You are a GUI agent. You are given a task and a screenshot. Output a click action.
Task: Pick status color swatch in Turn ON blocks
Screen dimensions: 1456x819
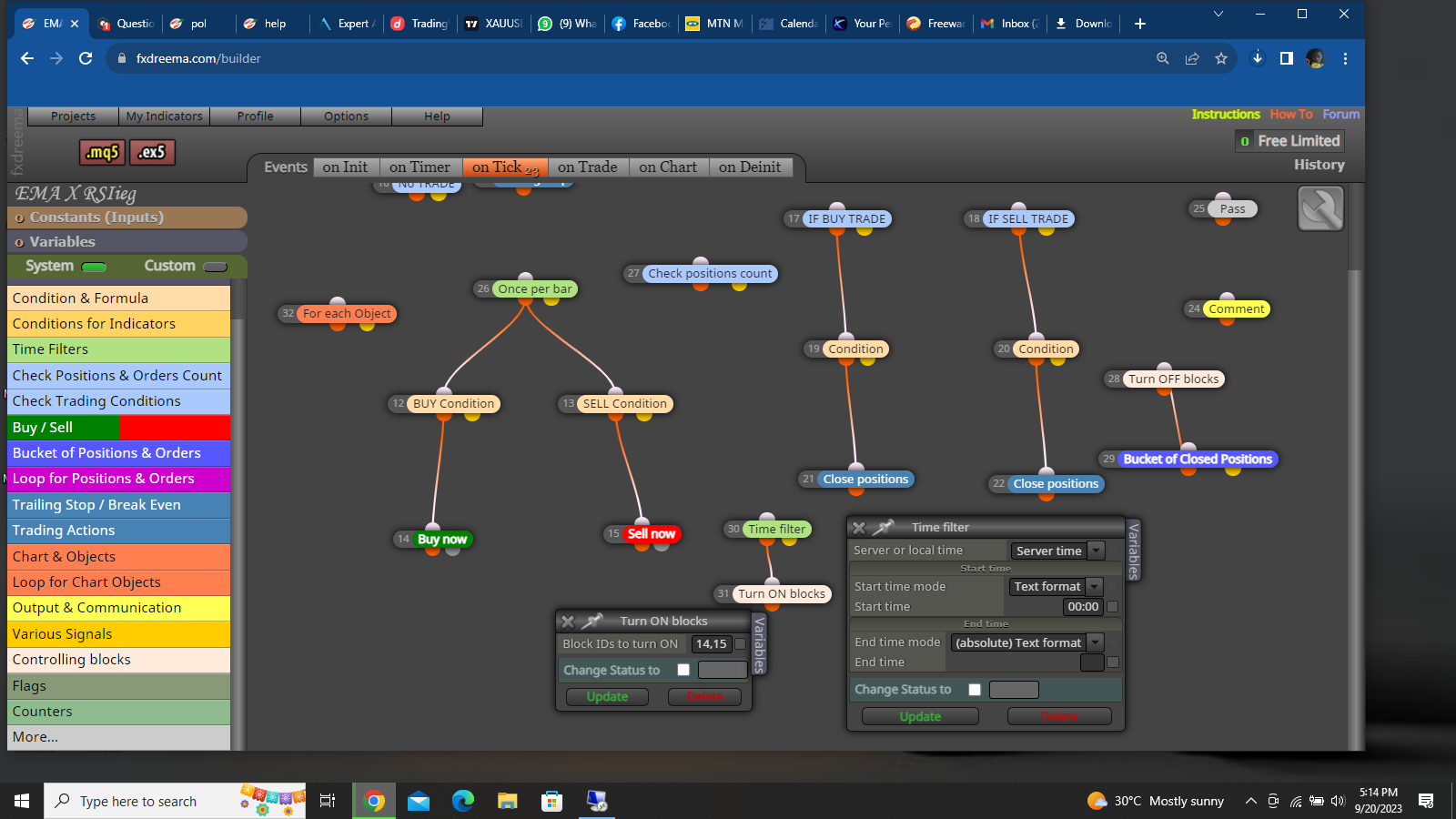(x=723, y=670)
